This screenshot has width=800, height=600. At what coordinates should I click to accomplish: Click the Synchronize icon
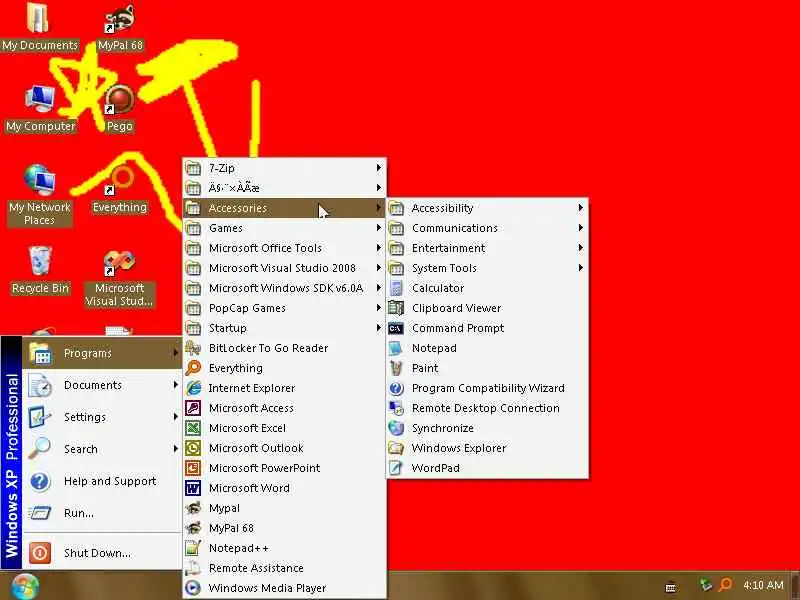[396, 428]
